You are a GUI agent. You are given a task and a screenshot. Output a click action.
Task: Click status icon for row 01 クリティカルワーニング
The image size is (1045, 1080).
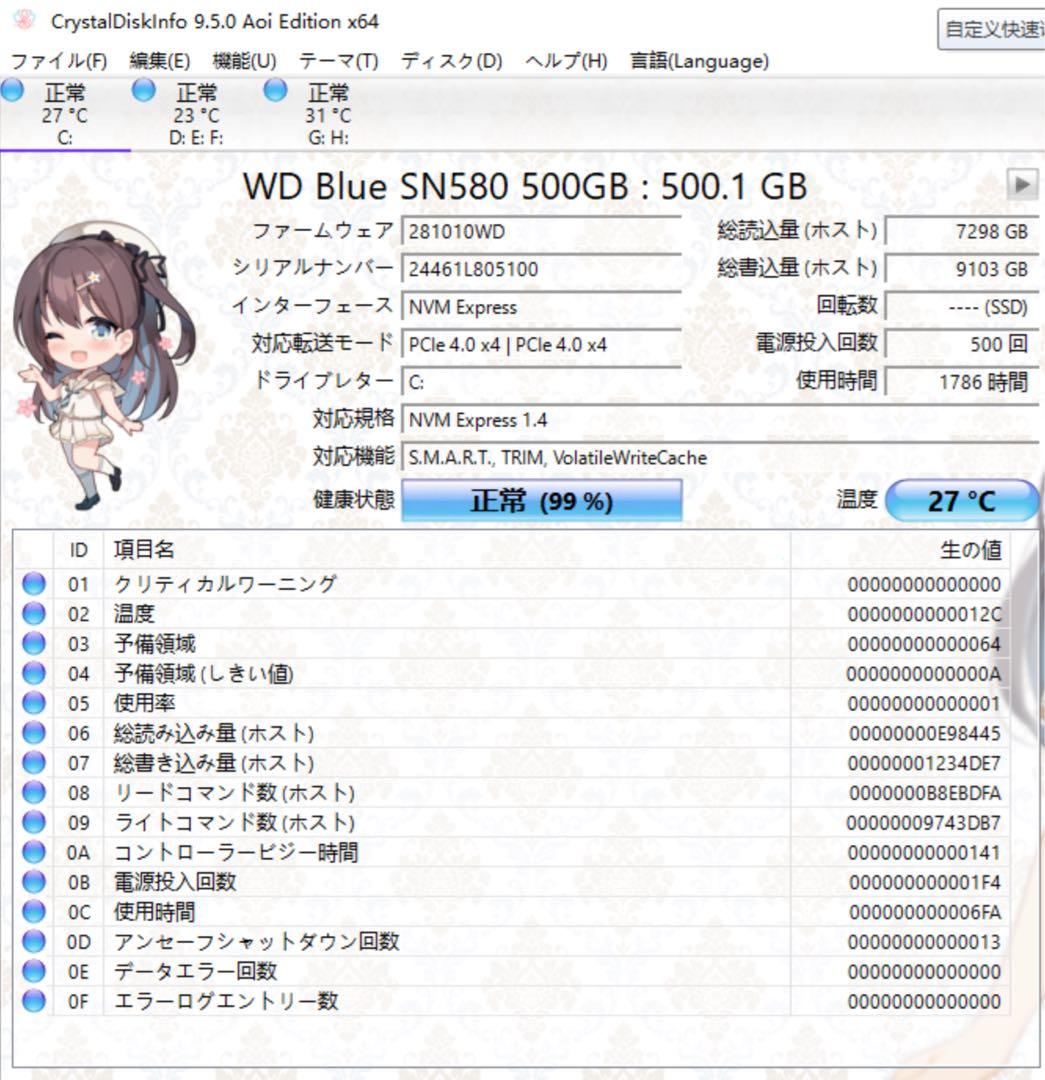(34, 584)
